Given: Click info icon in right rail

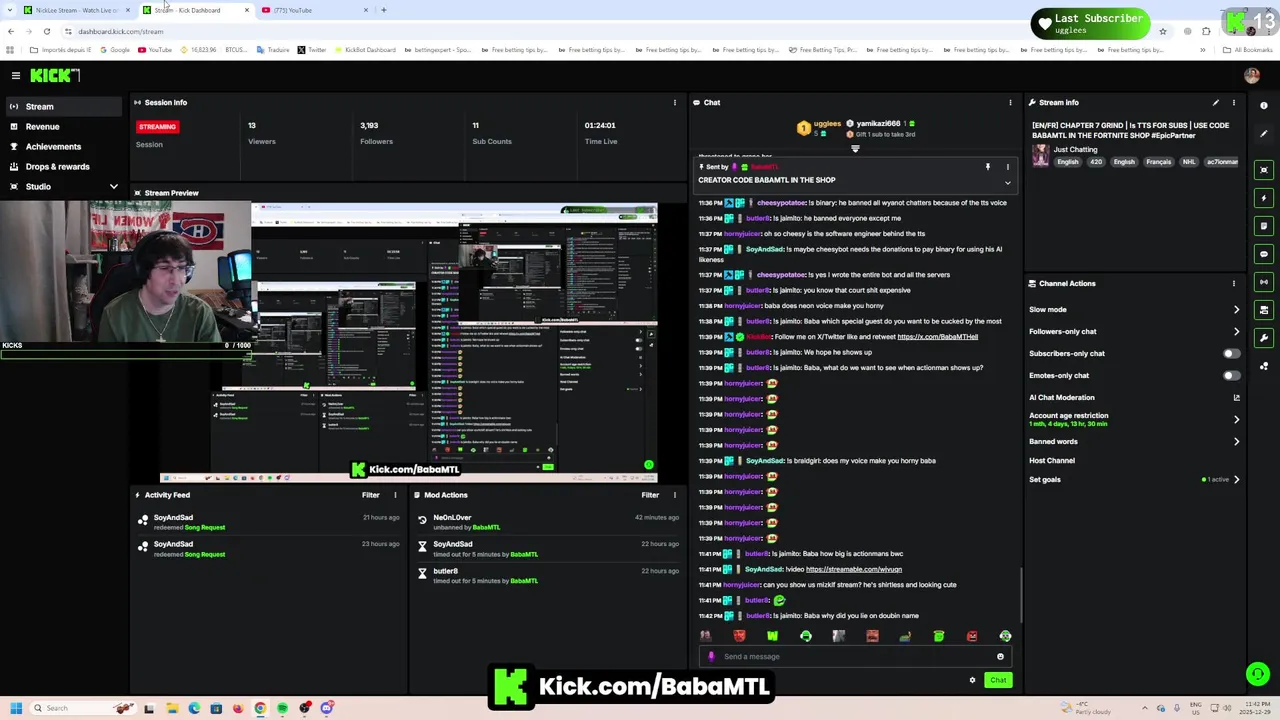Looking at the screenshot, I should pyautogui.click(x=1264, y=105).
